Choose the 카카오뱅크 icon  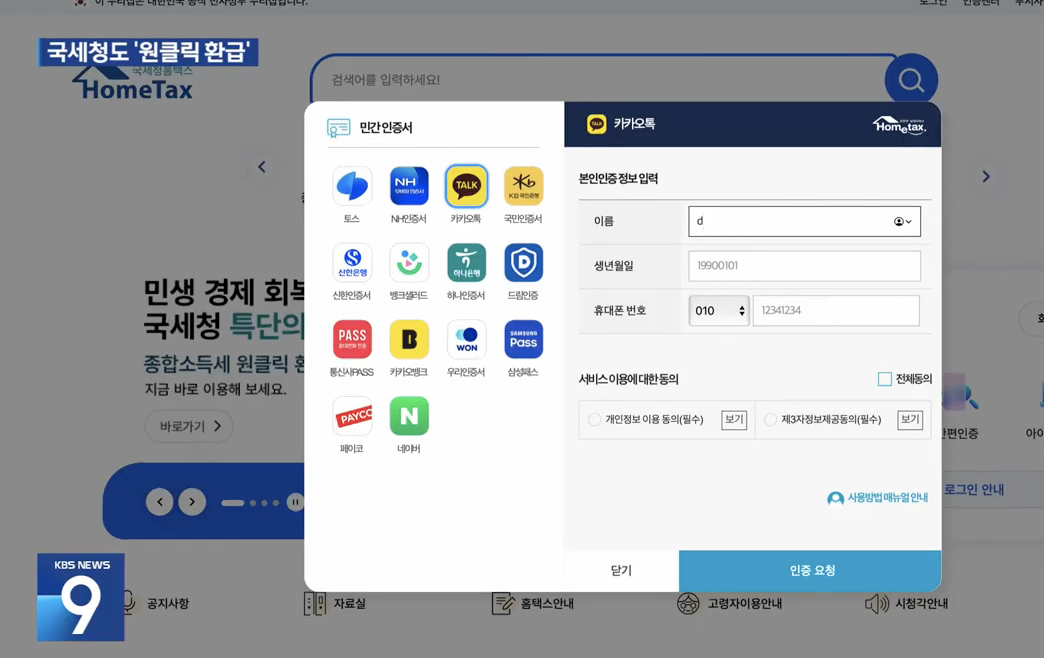pyautogui.click(x=409, y=339)
